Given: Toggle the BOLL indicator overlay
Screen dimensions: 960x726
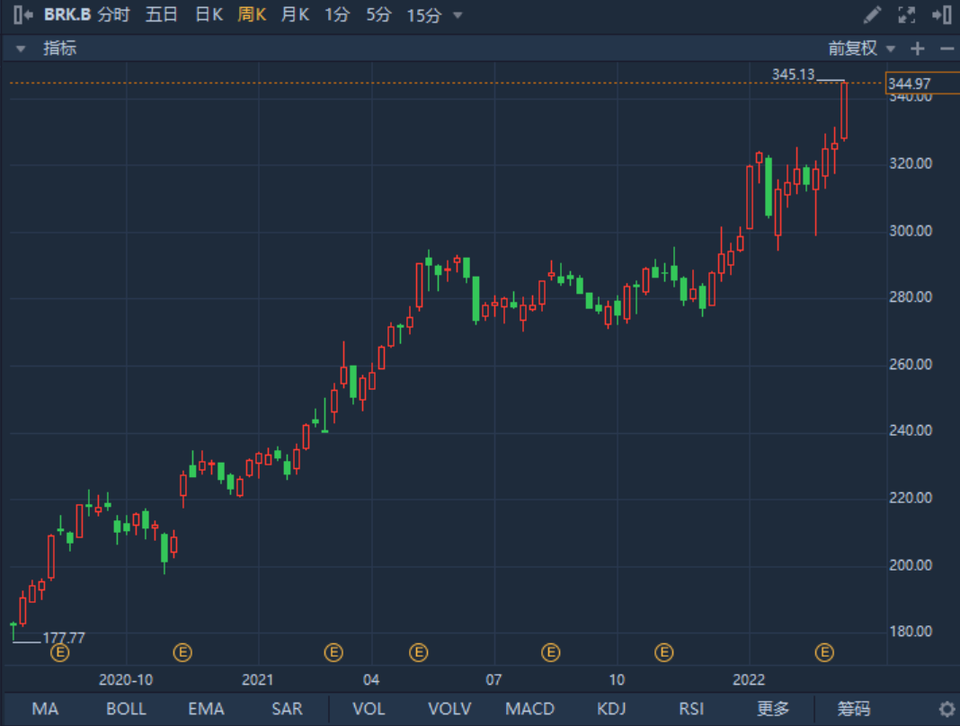Looking at the screenshot, I should click(126, 709).
